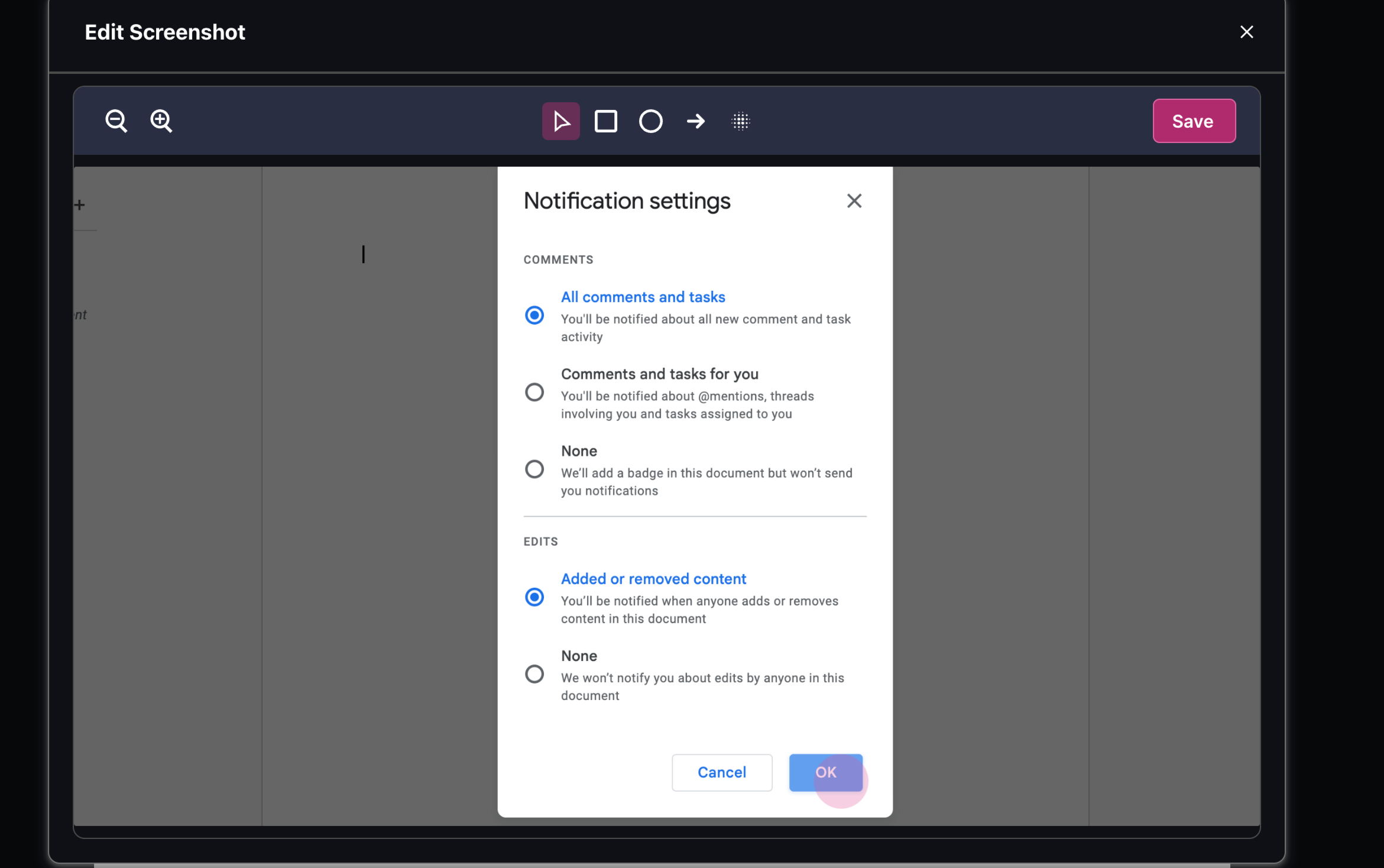Click the plus icon at left edge

(80, 205)
